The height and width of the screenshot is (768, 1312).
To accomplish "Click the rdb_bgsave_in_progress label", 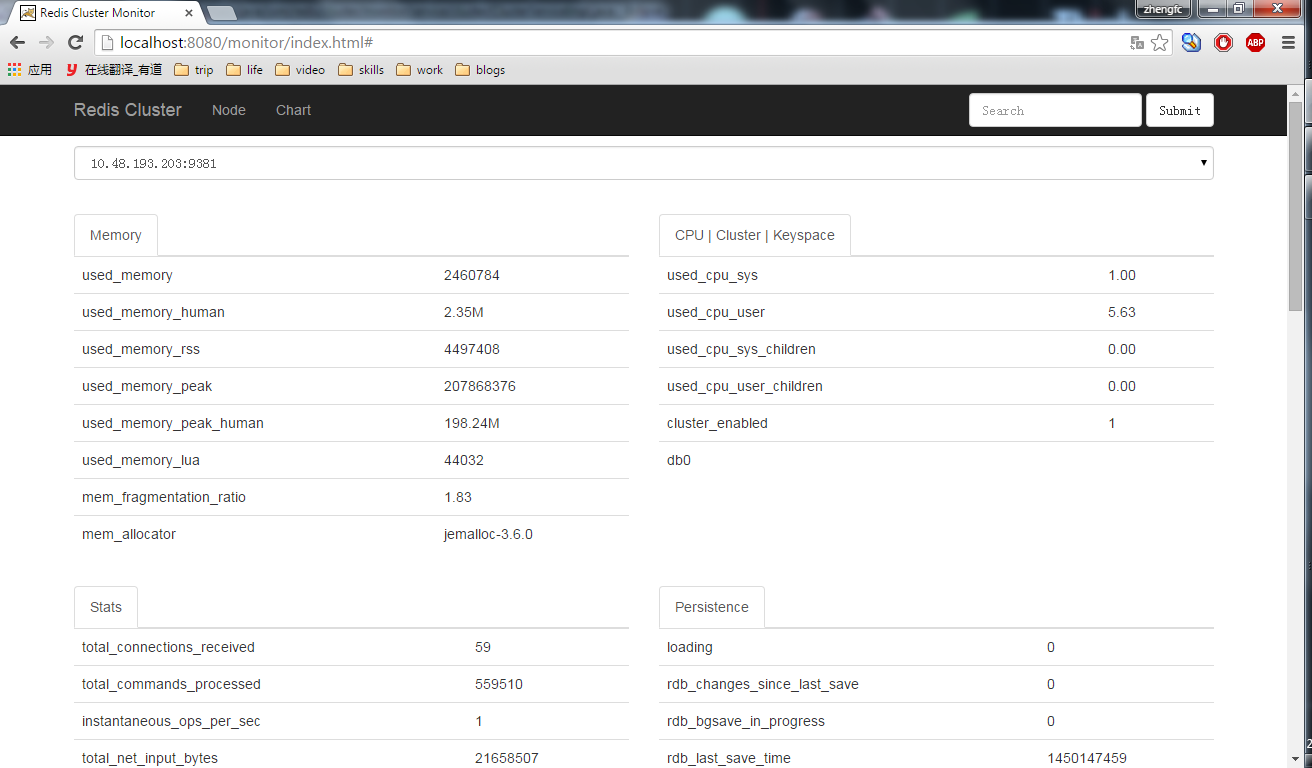I will coord(746,721).
